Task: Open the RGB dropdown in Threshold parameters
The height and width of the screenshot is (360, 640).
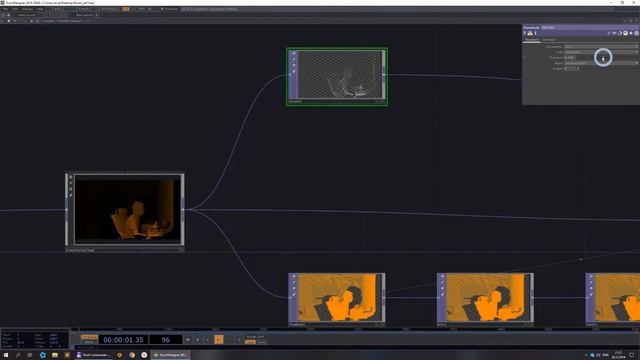Action: click(x=601, y=52)
